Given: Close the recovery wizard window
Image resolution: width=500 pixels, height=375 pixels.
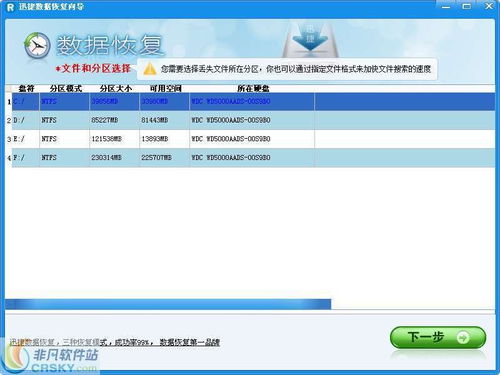Looking at the screenshot, I should click(x=489, y=6).
